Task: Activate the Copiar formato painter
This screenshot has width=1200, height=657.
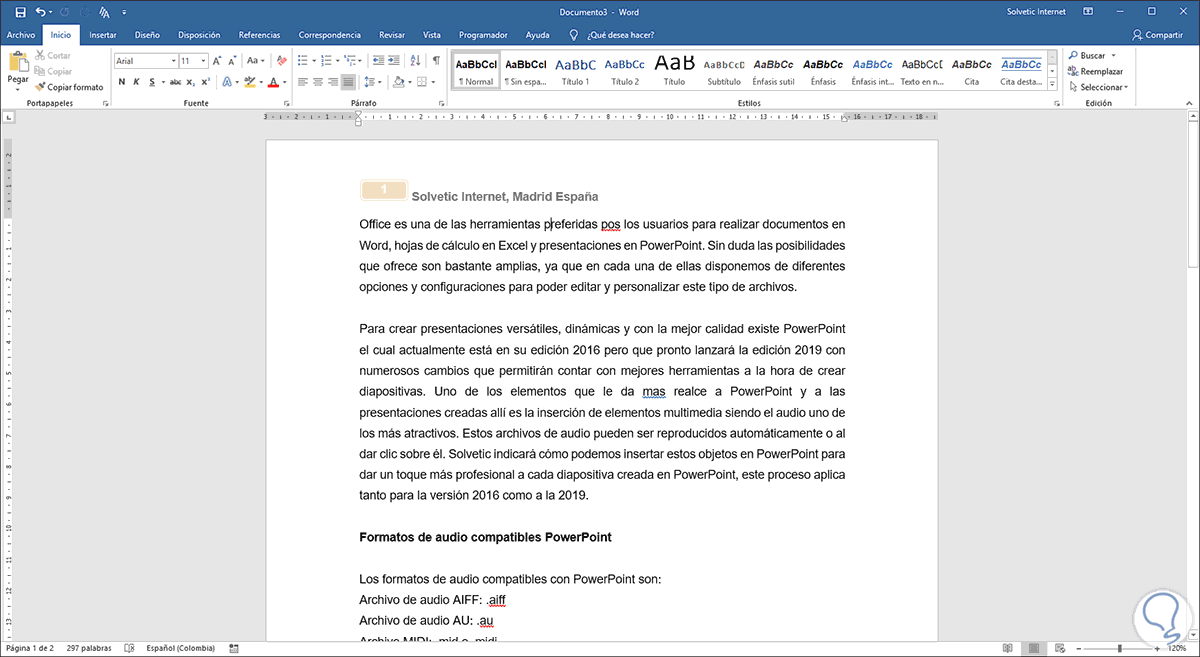Action: (69, 87)
